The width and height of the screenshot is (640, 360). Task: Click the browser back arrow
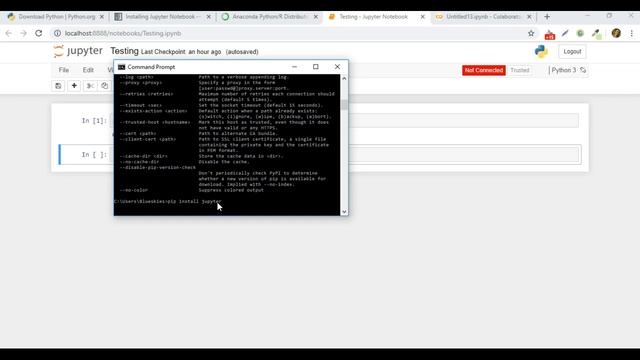point(9,33)
